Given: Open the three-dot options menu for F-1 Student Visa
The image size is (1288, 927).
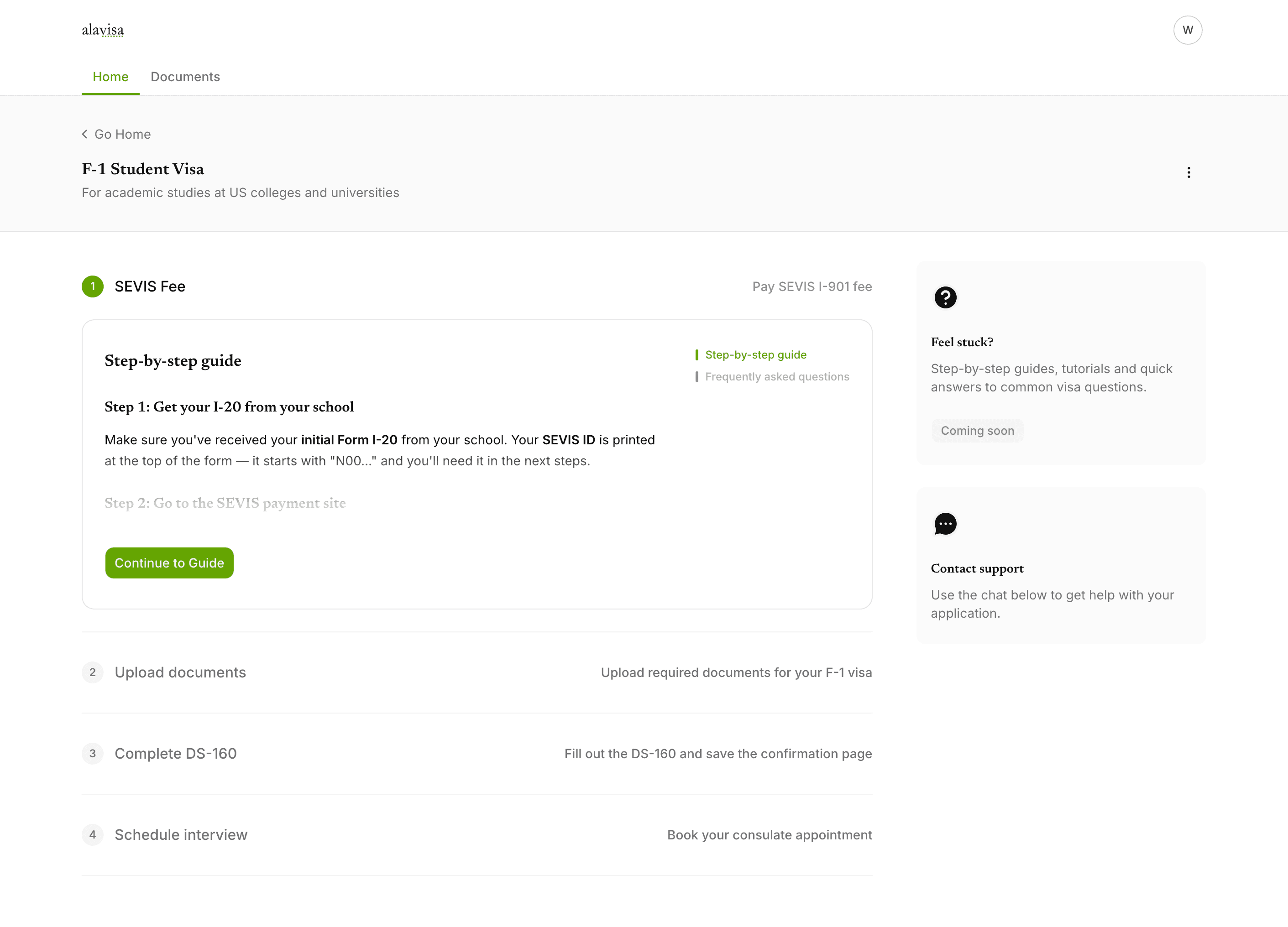Looking at the screenshot, I should tap(1189, 172).
